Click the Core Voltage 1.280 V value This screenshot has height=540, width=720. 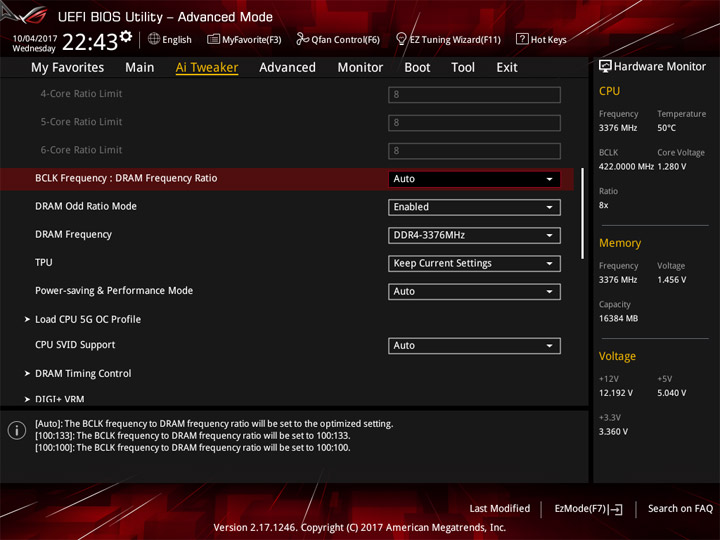671,166
